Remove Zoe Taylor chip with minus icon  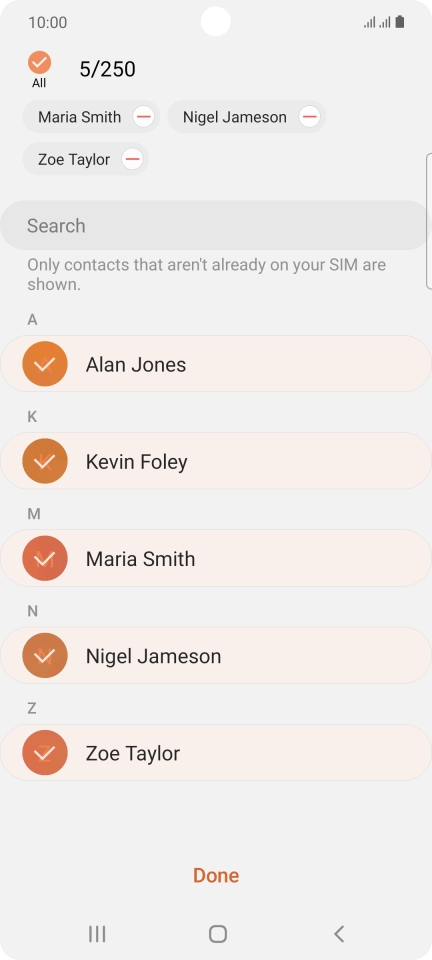(132, 159)
